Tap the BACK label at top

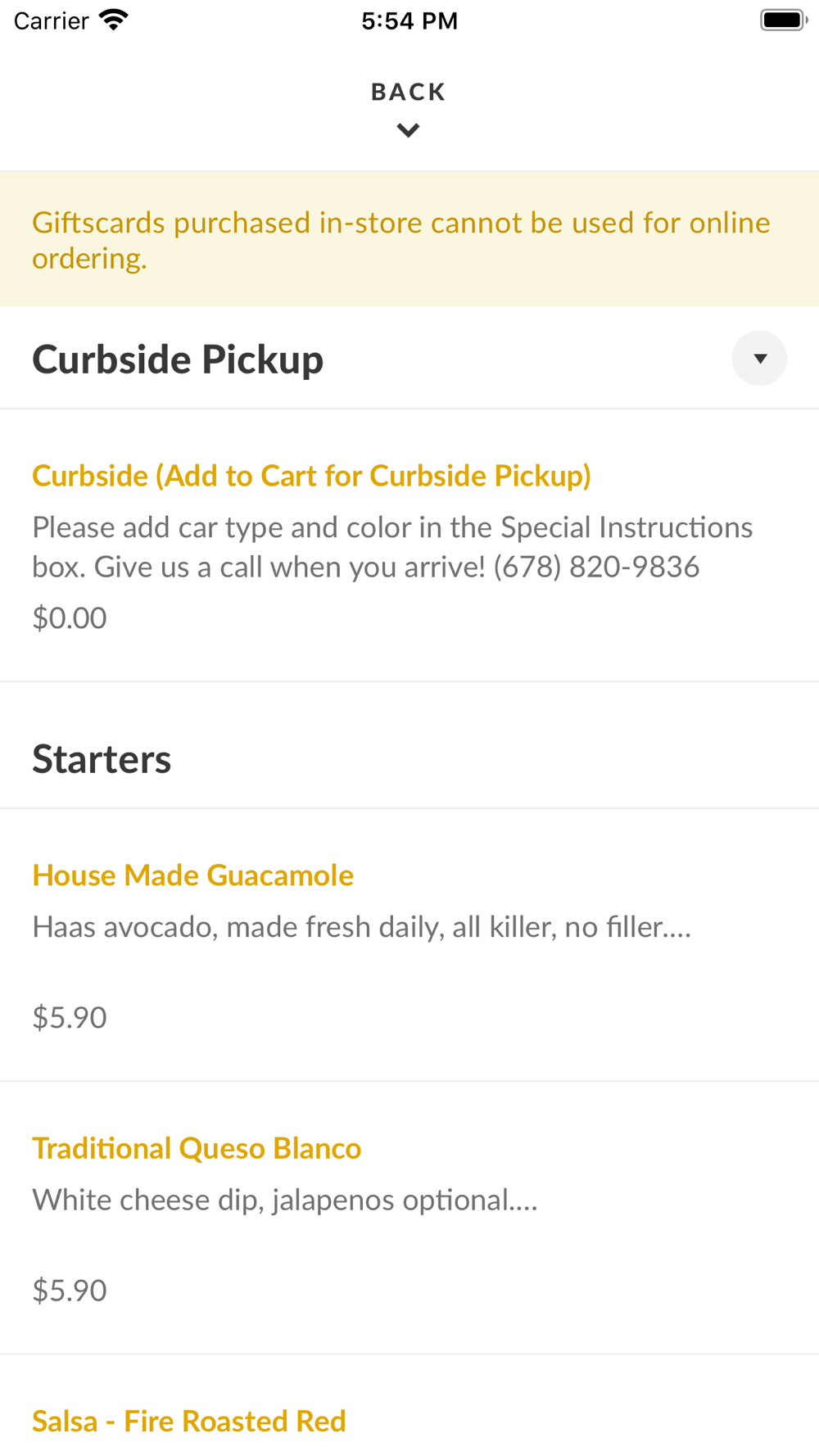point(409,92)
